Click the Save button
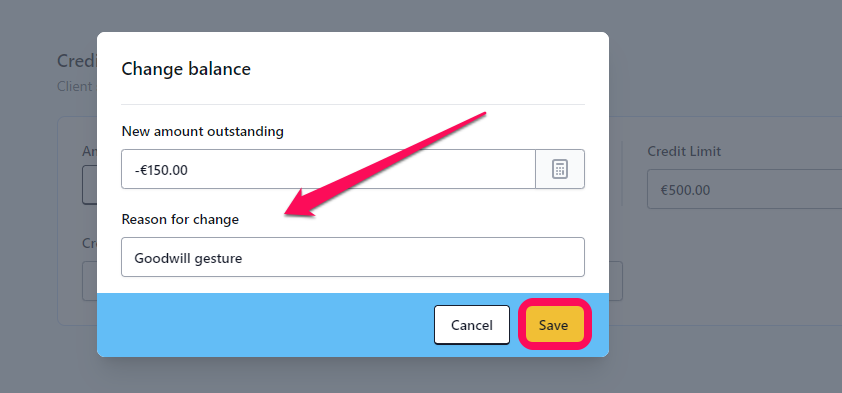Viewport: 842px width, 393px height. [x=554, y=325]
